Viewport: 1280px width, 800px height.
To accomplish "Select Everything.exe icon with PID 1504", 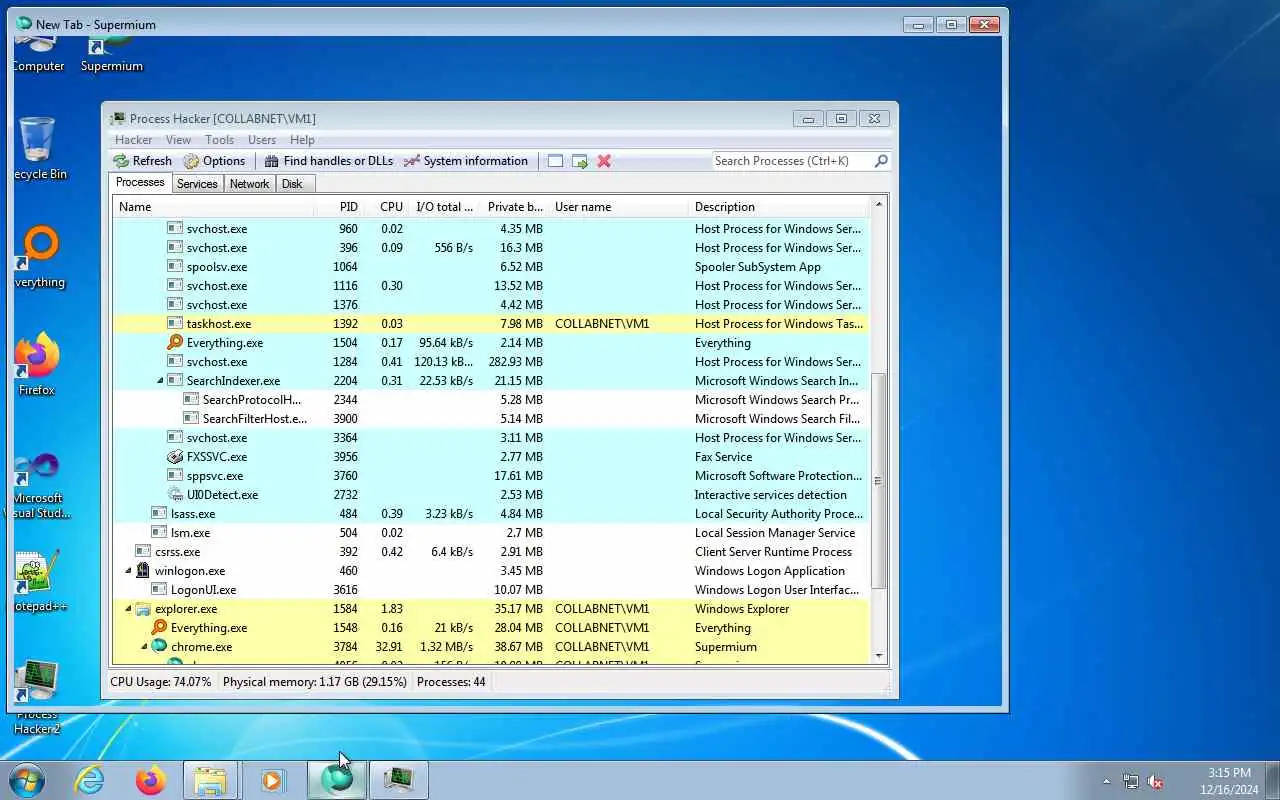I will (175, 343).
